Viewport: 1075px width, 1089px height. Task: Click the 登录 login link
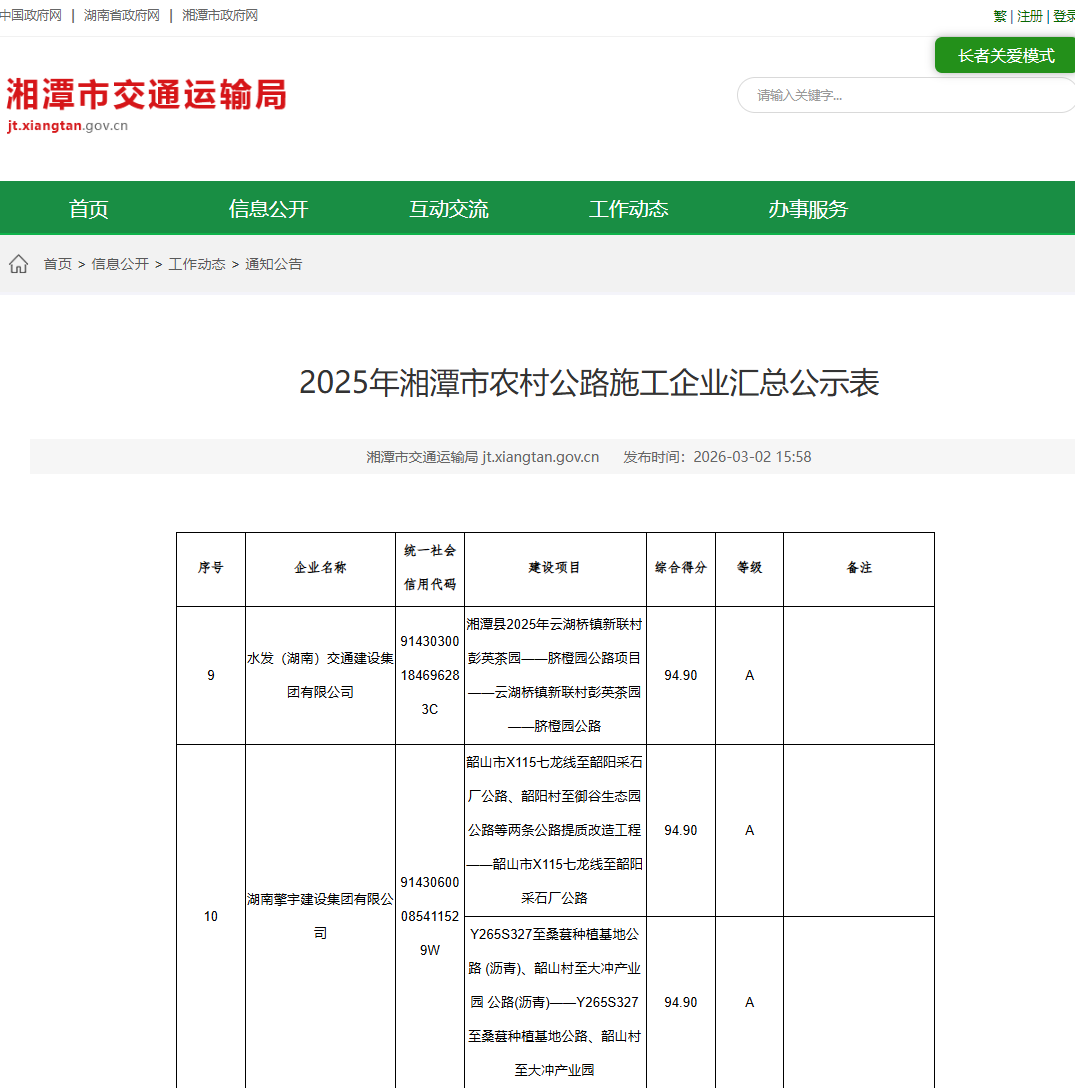click(1062, 16)
